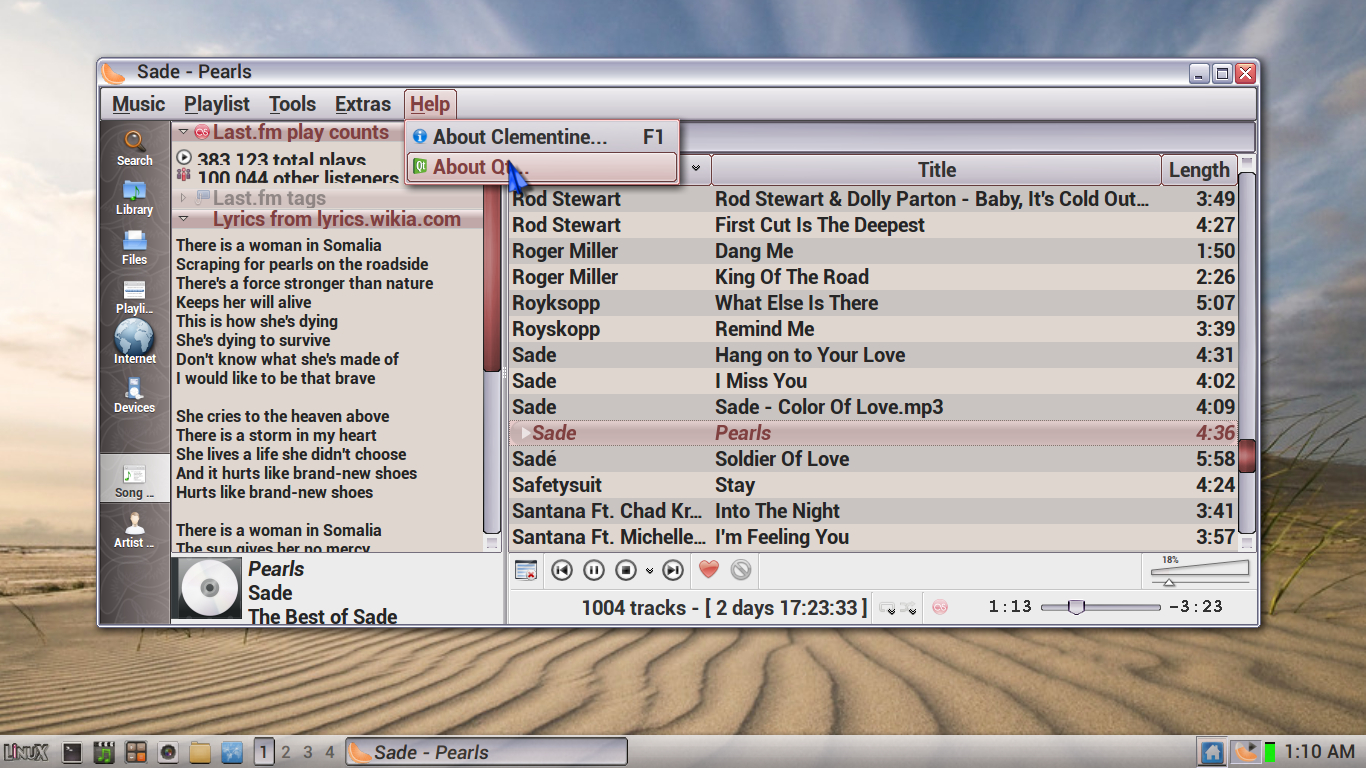Open the Search tab in sidebar
This screenshot has width=1366, height=768.
(134, 148)
